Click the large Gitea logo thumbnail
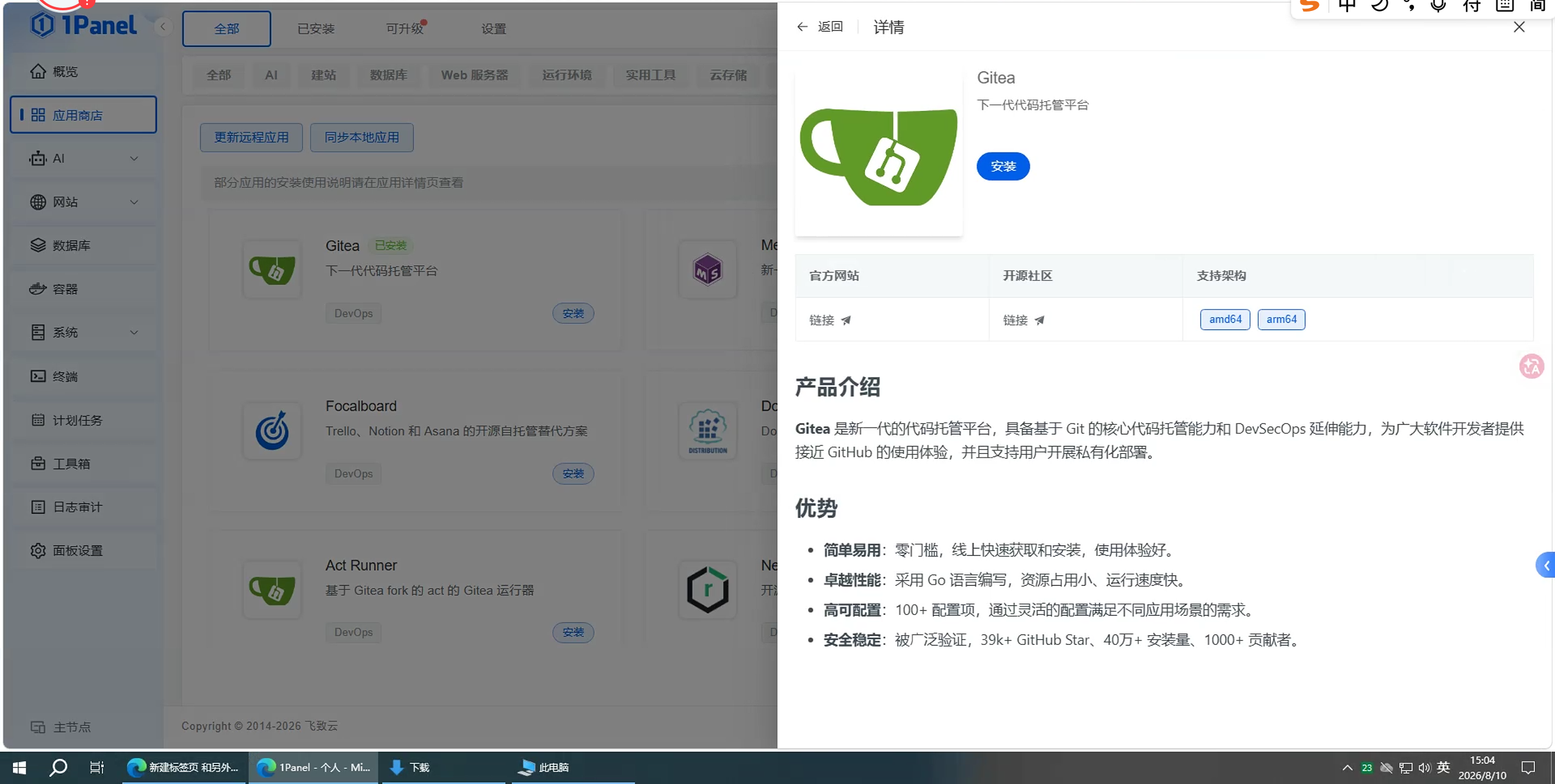The height and width of the screenshot is (784, 1555). pos(879,153)
